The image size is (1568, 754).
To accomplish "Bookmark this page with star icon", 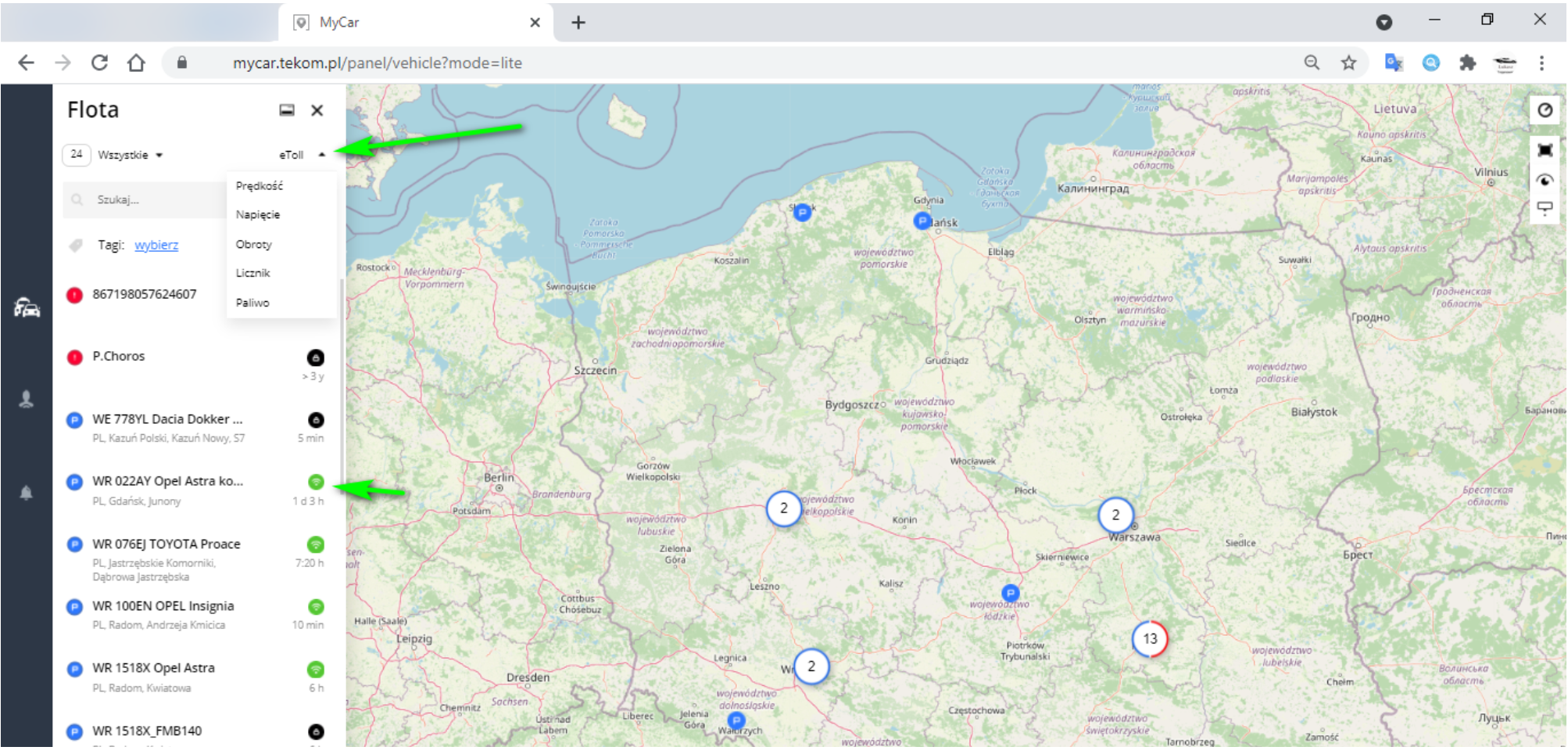I will pyautogui.click(x=1349, y=63).
